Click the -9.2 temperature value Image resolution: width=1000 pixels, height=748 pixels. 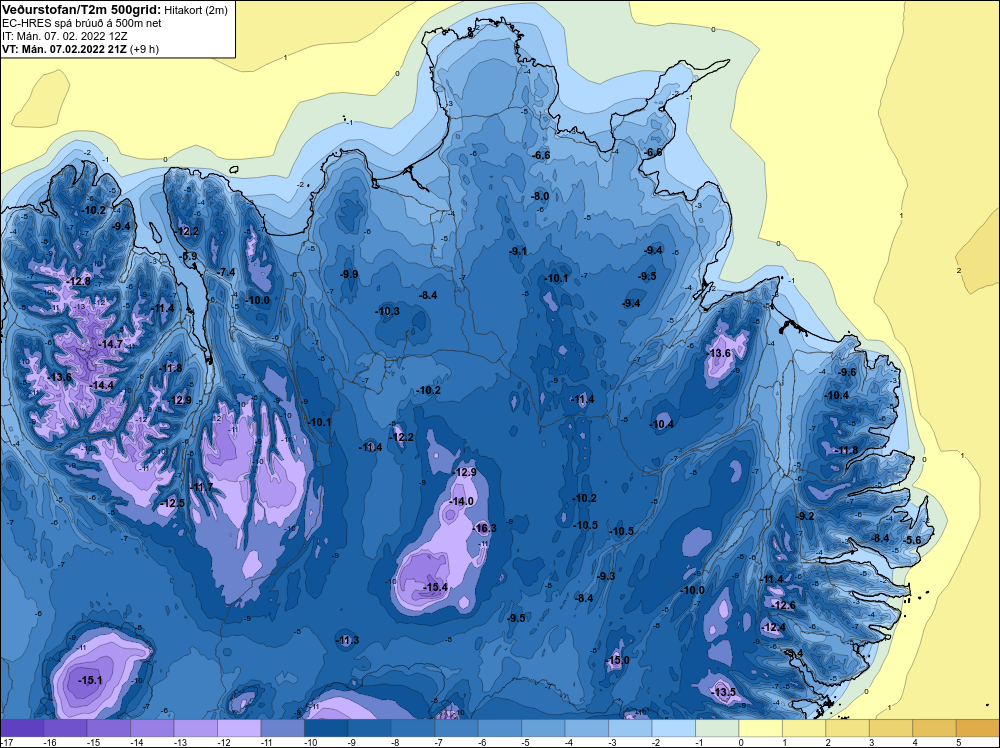click(x=805, y=516)
